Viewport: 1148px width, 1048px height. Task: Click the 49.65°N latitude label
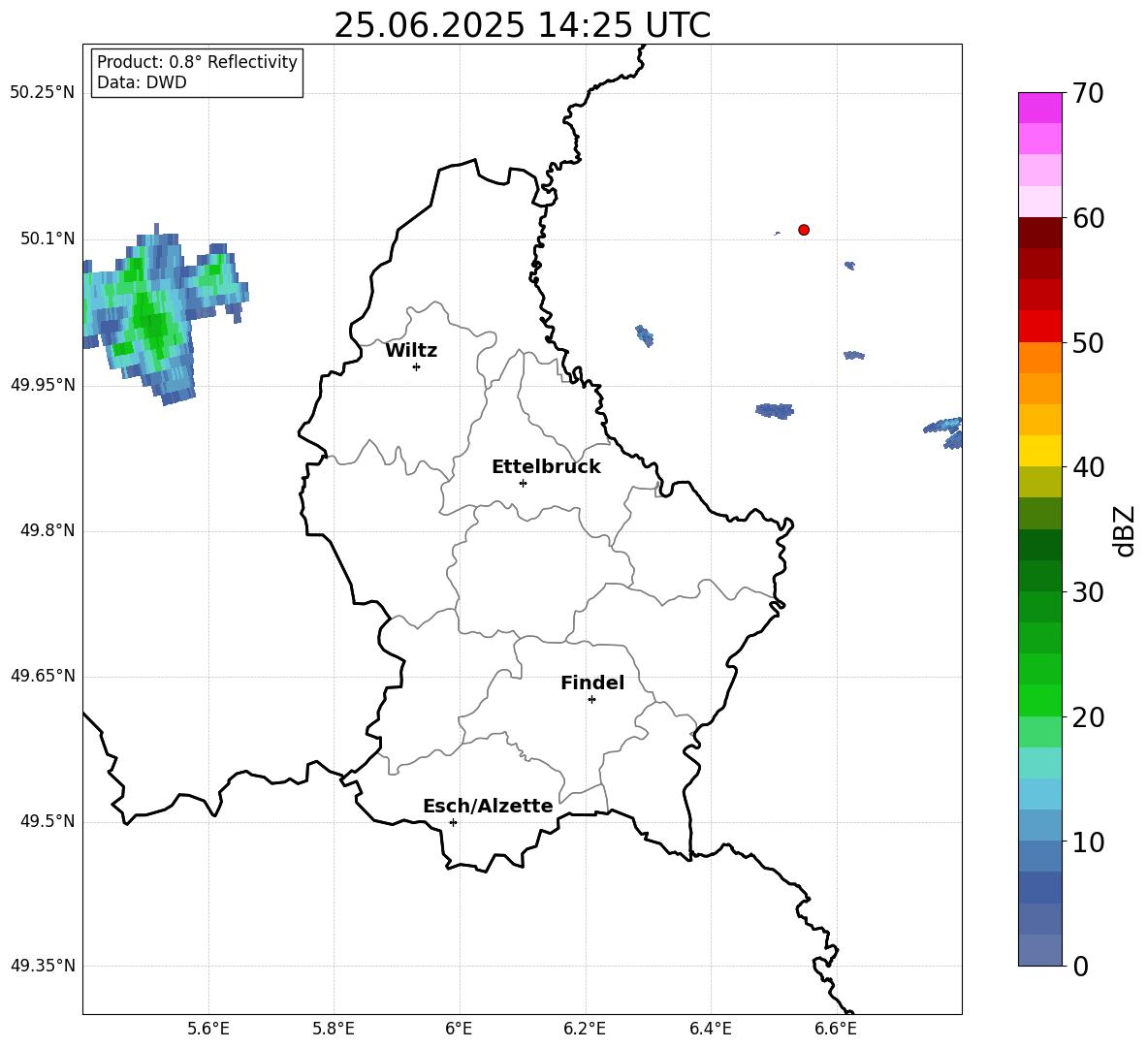(42, 676)
